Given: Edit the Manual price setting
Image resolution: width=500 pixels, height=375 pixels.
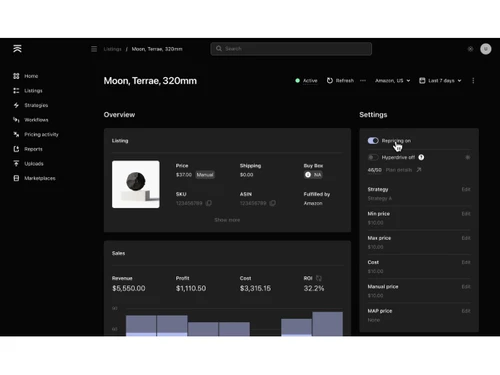Looking at the screenshot, I should point(466,287).
